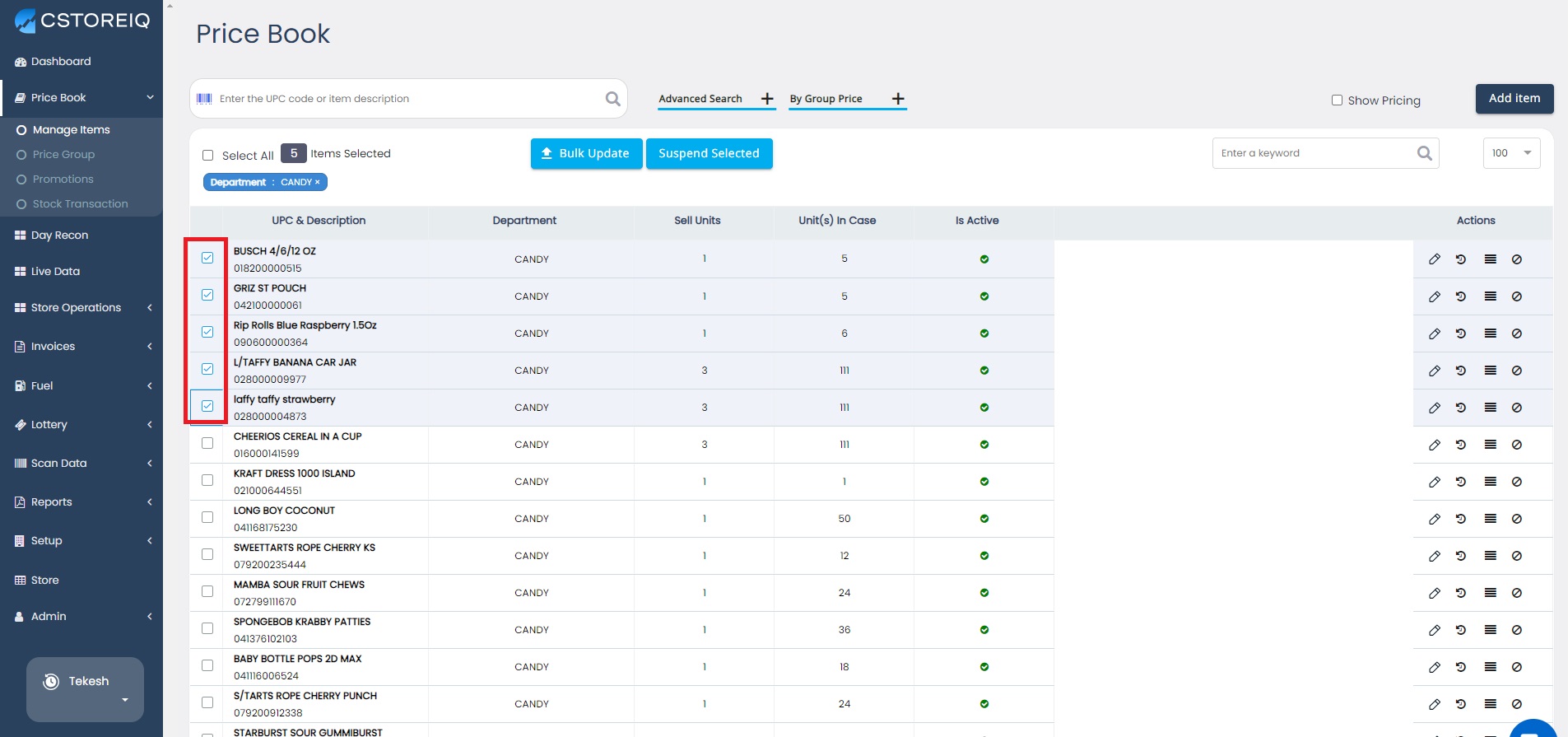This screenshot has width=1568, height=737.
Task: Open list icon for GRIZ ST POUCH row
Action: 1491,296
